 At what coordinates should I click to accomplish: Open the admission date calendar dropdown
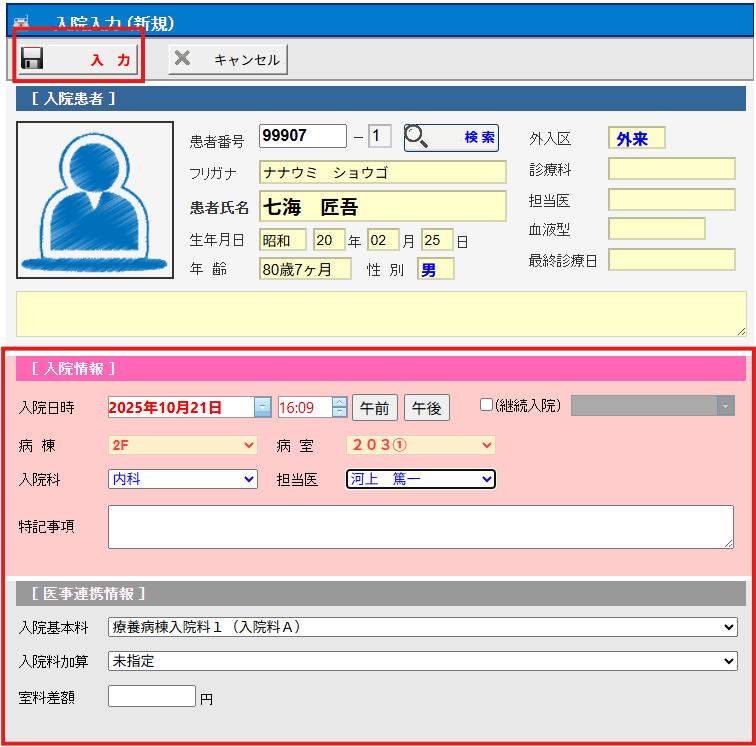(x=262, y=407)
